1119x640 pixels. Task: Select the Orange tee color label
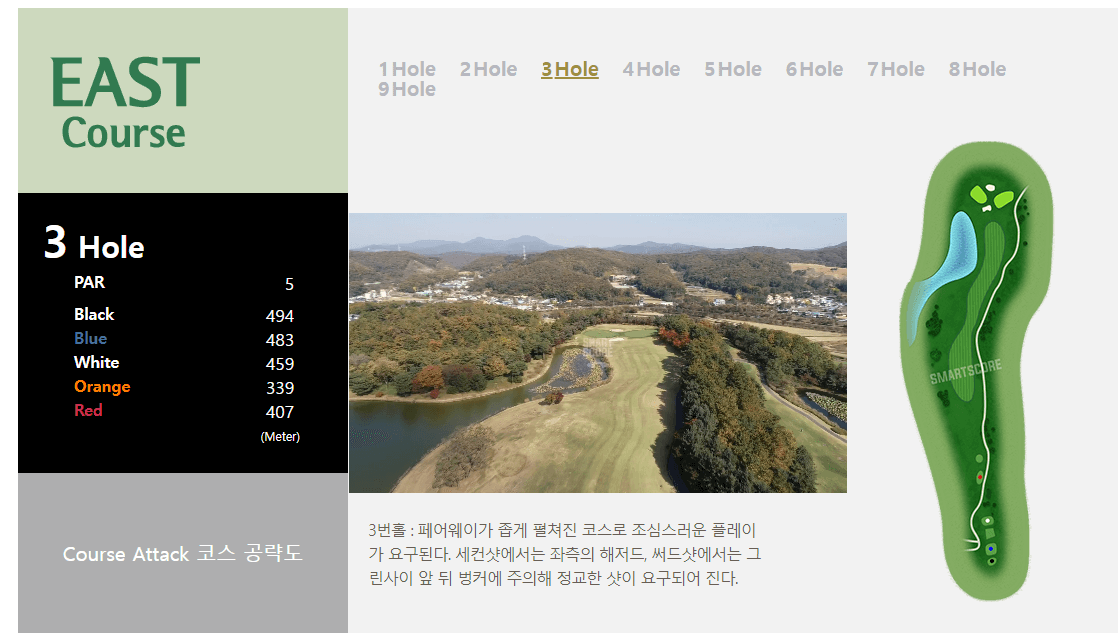click(102, 387)
